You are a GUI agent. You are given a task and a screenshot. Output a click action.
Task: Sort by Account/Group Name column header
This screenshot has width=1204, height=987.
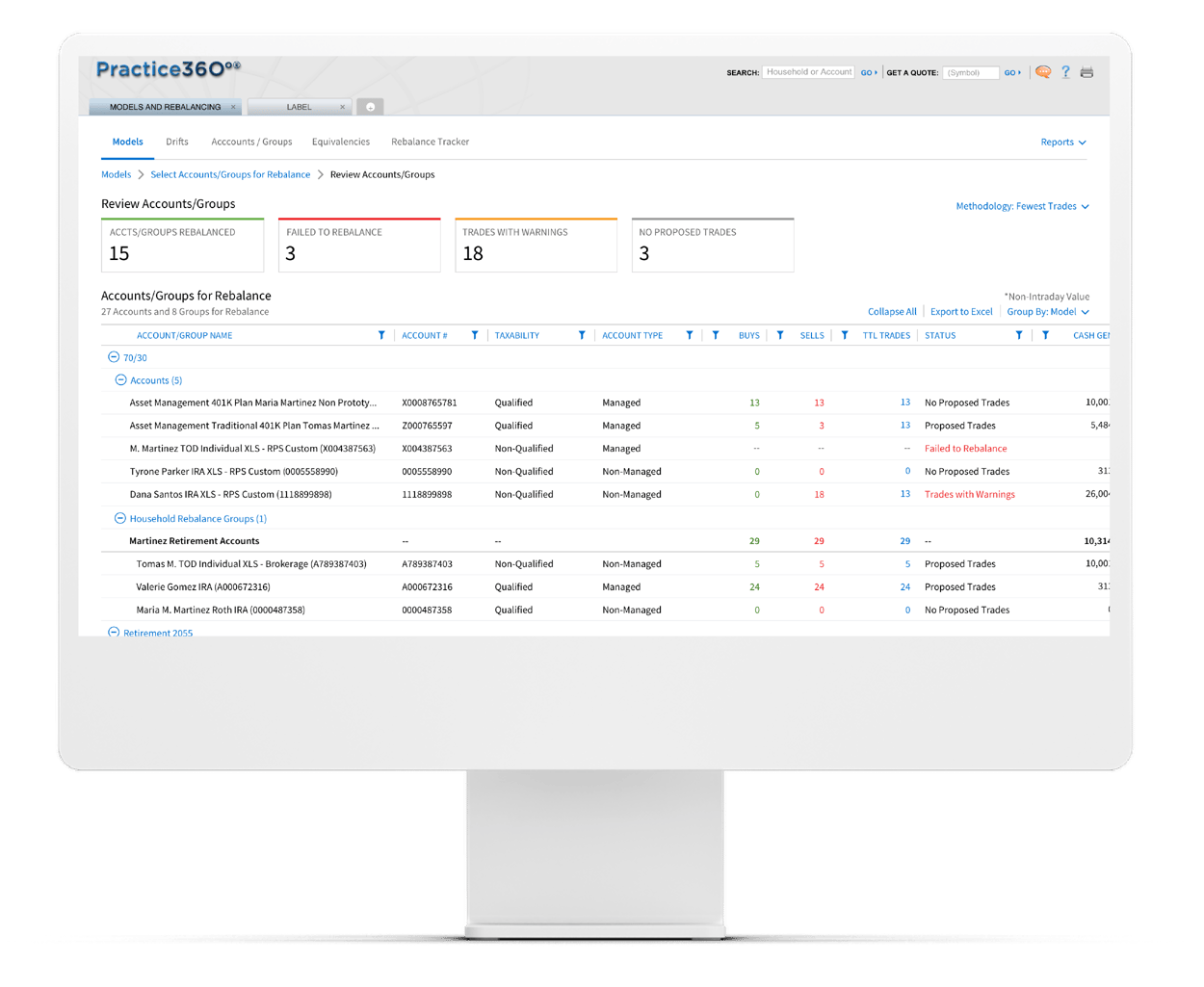coord(185,336)
